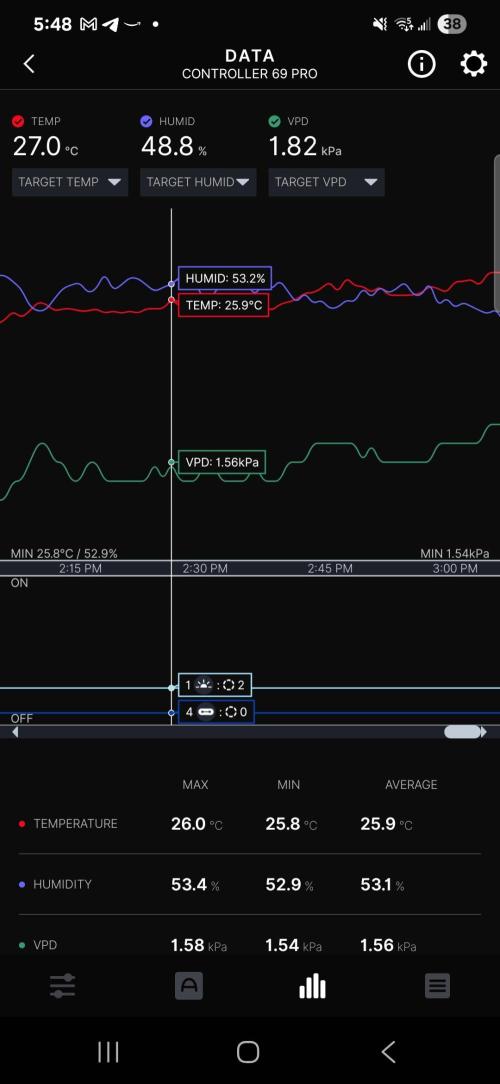Image resolution: width=500 pixels, height=1084 pixels.
Task: Tap Android recent apps button
Action: coord(108,1052)
